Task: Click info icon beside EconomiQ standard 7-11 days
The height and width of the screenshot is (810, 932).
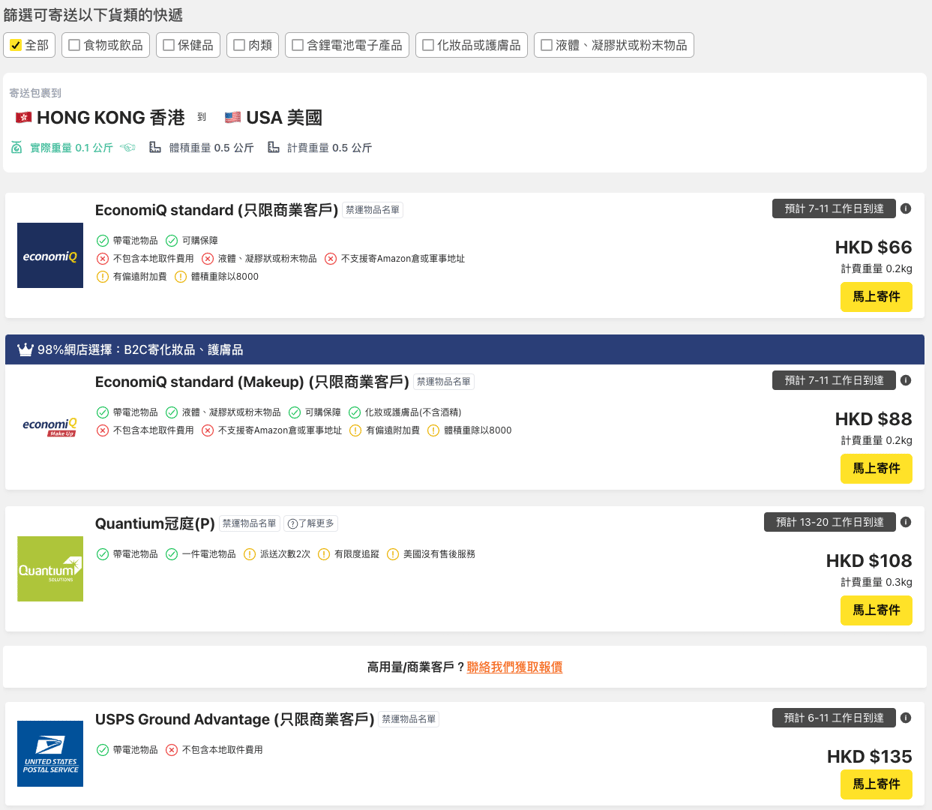Action: (905, 209)
